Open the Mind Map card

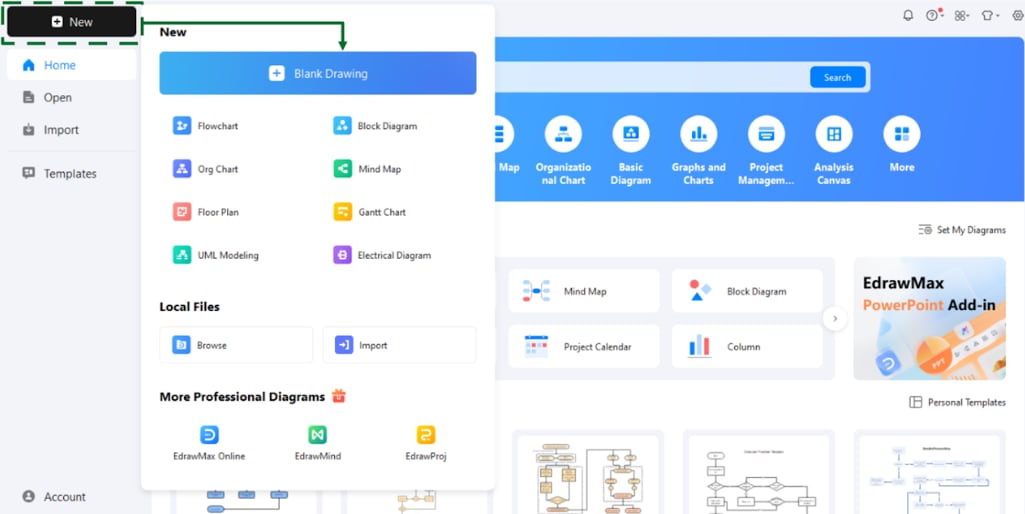pos(584,291)
